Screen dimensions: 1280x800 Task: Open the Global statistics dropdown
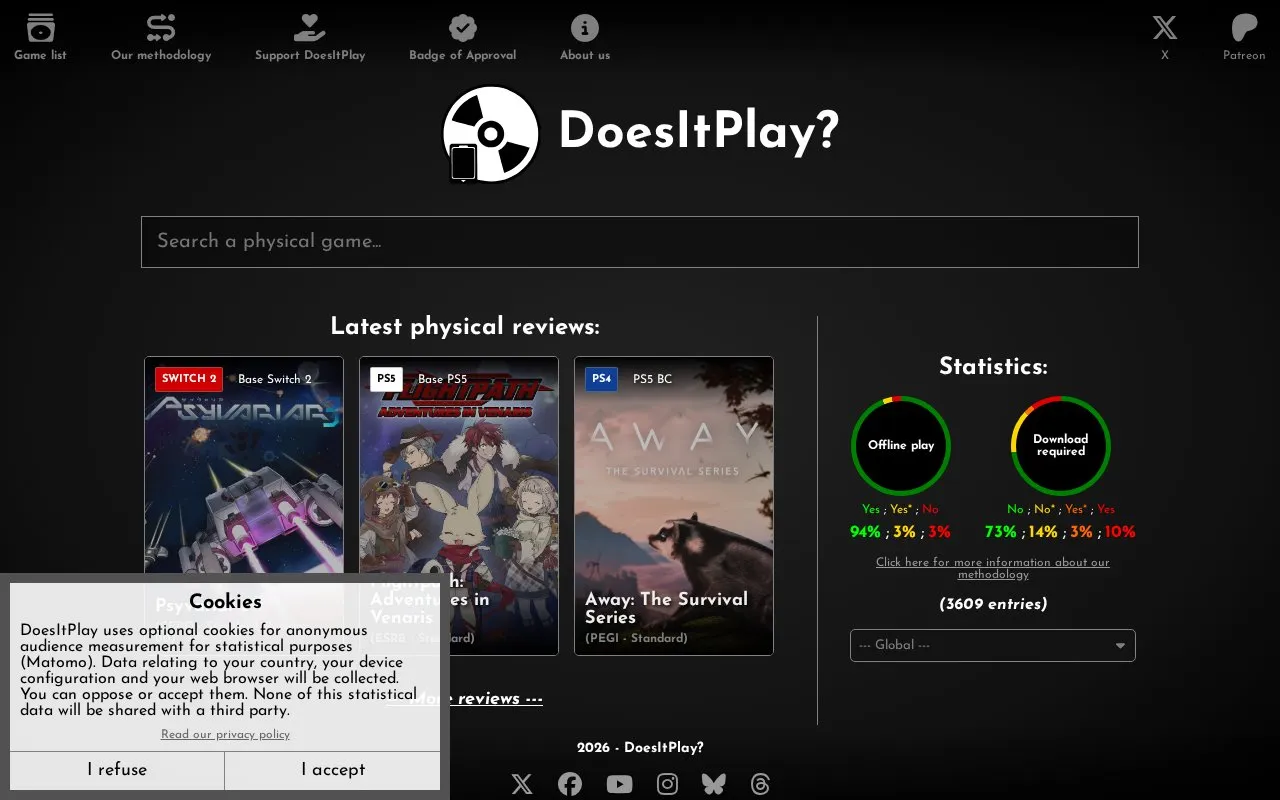(x=993, y=645)
